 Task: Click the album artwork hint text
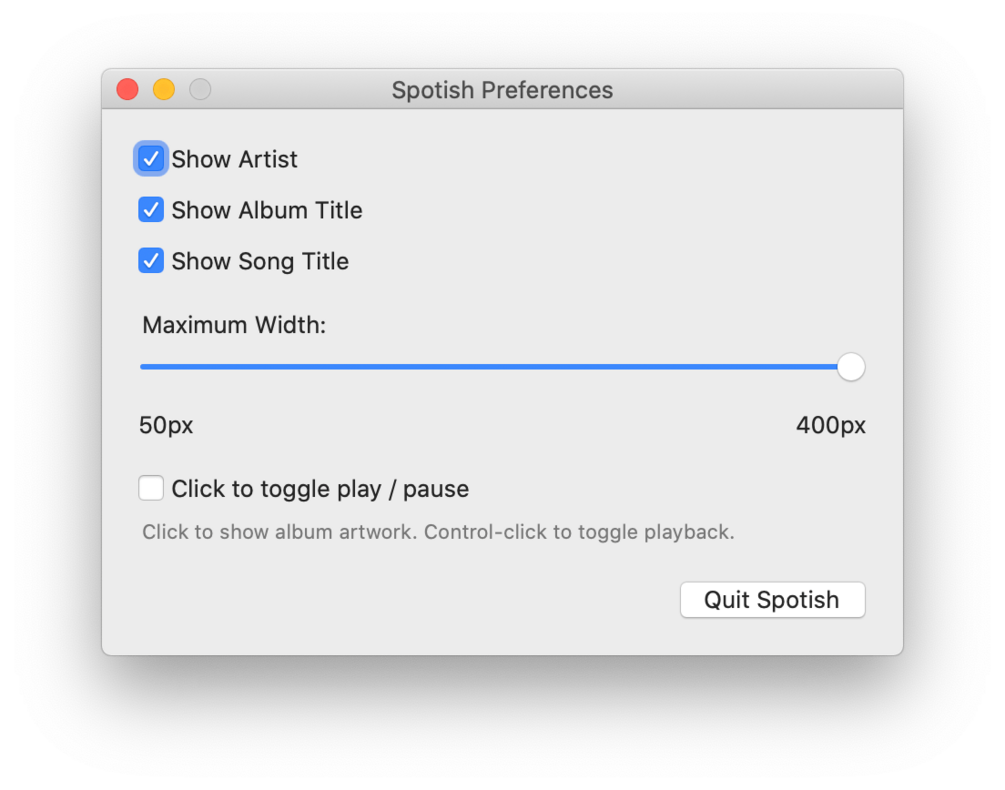[x=438, y=532]
